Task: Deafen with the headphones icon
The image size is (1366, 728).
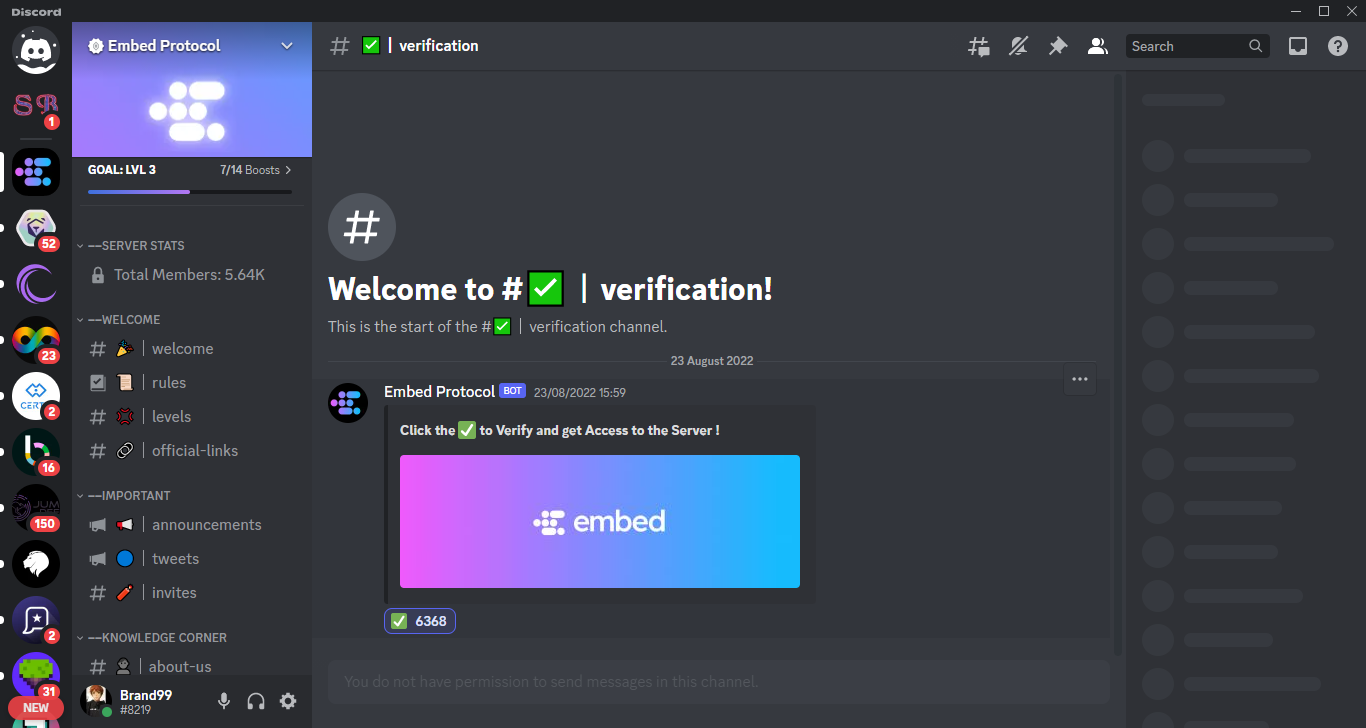Action: point(256,701)
